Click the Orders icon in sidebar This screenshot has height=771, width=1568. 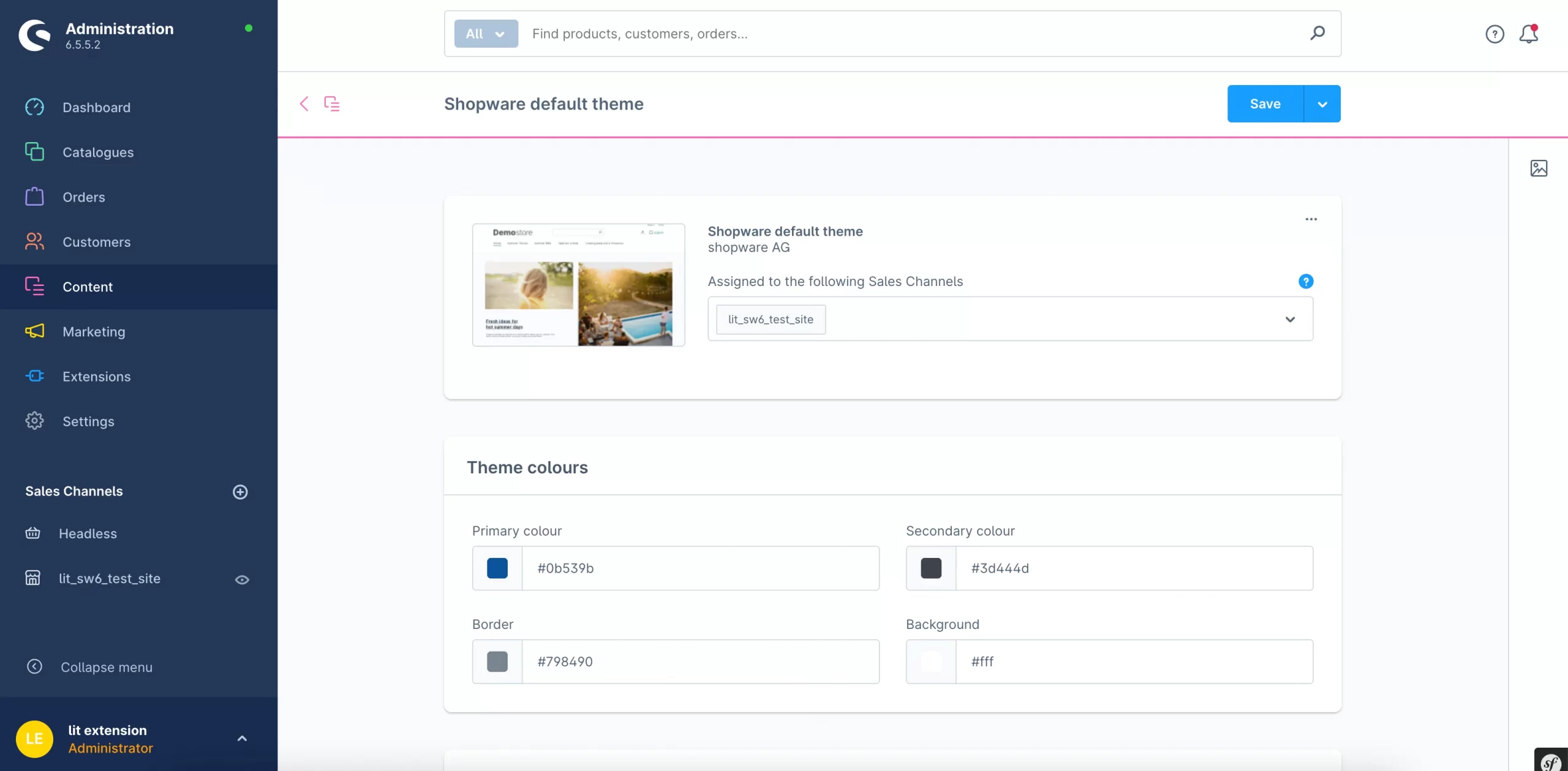34,198
